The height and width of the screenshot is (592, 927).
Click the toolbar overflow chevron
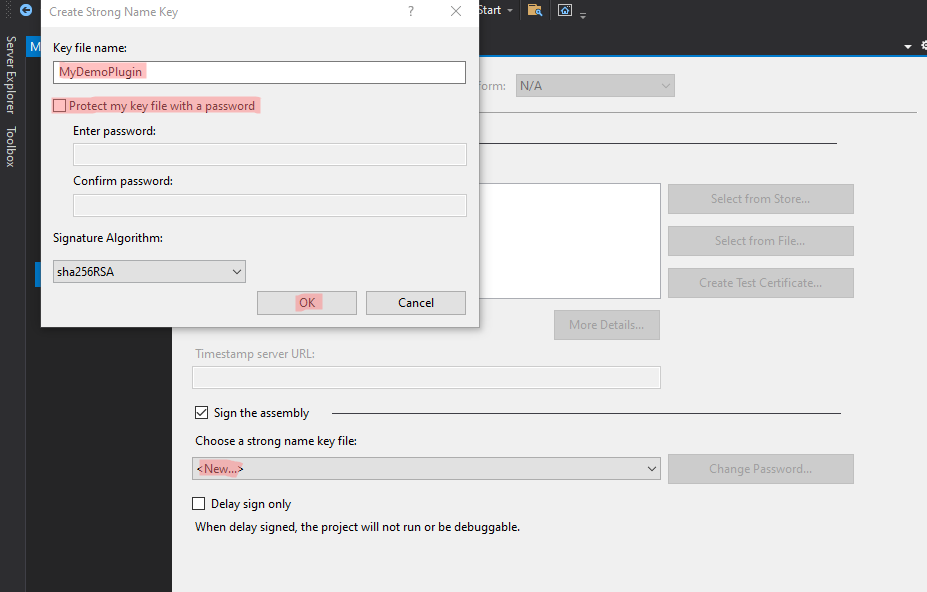click(581, 14)
